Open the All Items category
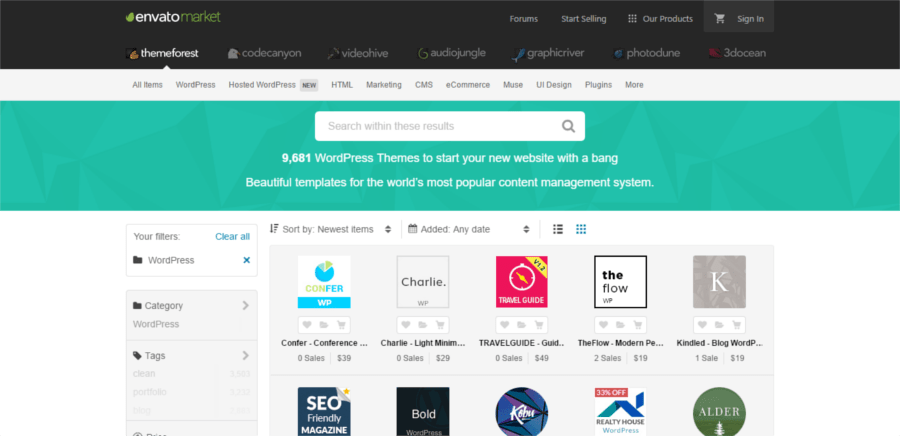The image size is (900, 436). point(148,85)
